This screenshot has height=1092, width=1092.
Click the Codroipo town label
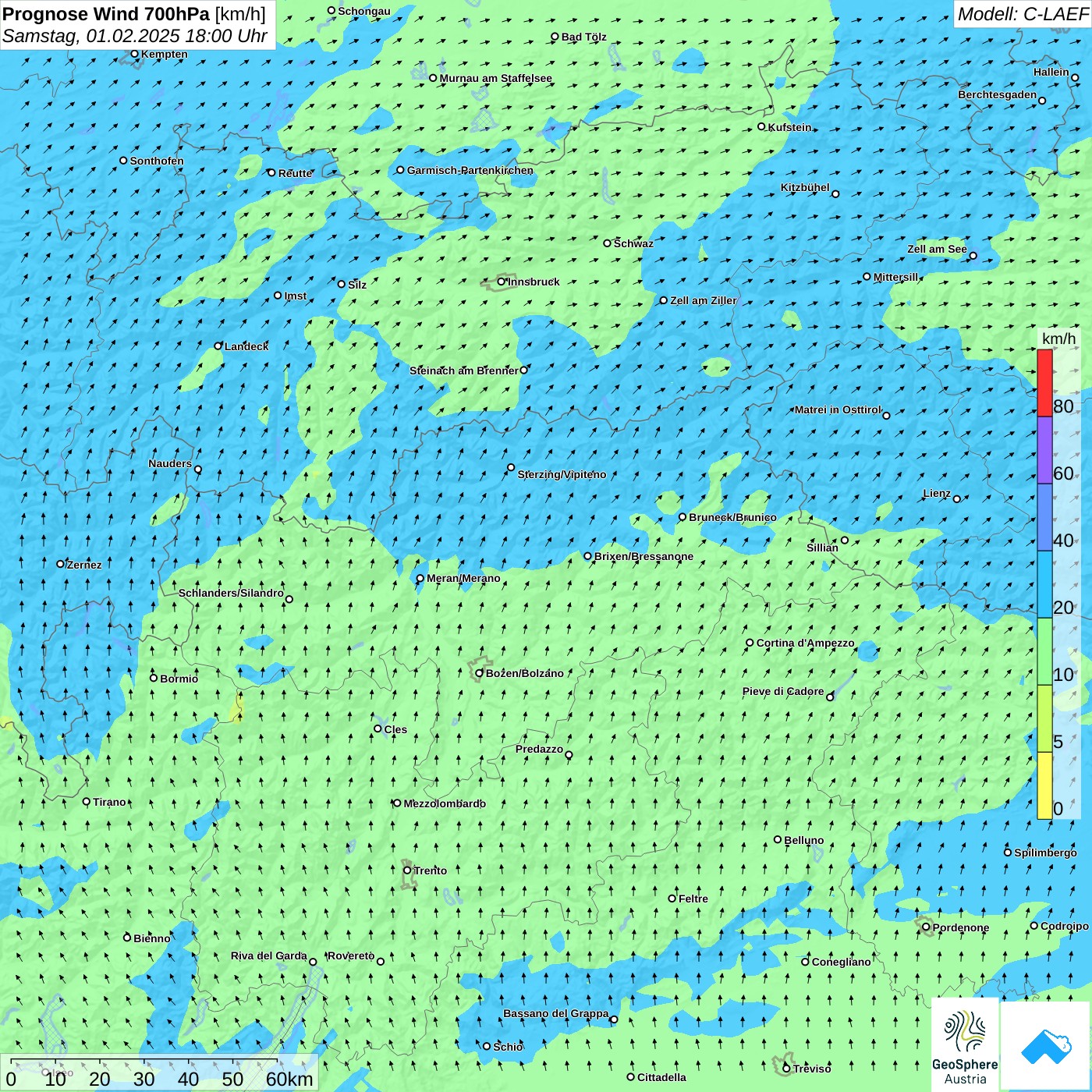[x=1065, y=926]
